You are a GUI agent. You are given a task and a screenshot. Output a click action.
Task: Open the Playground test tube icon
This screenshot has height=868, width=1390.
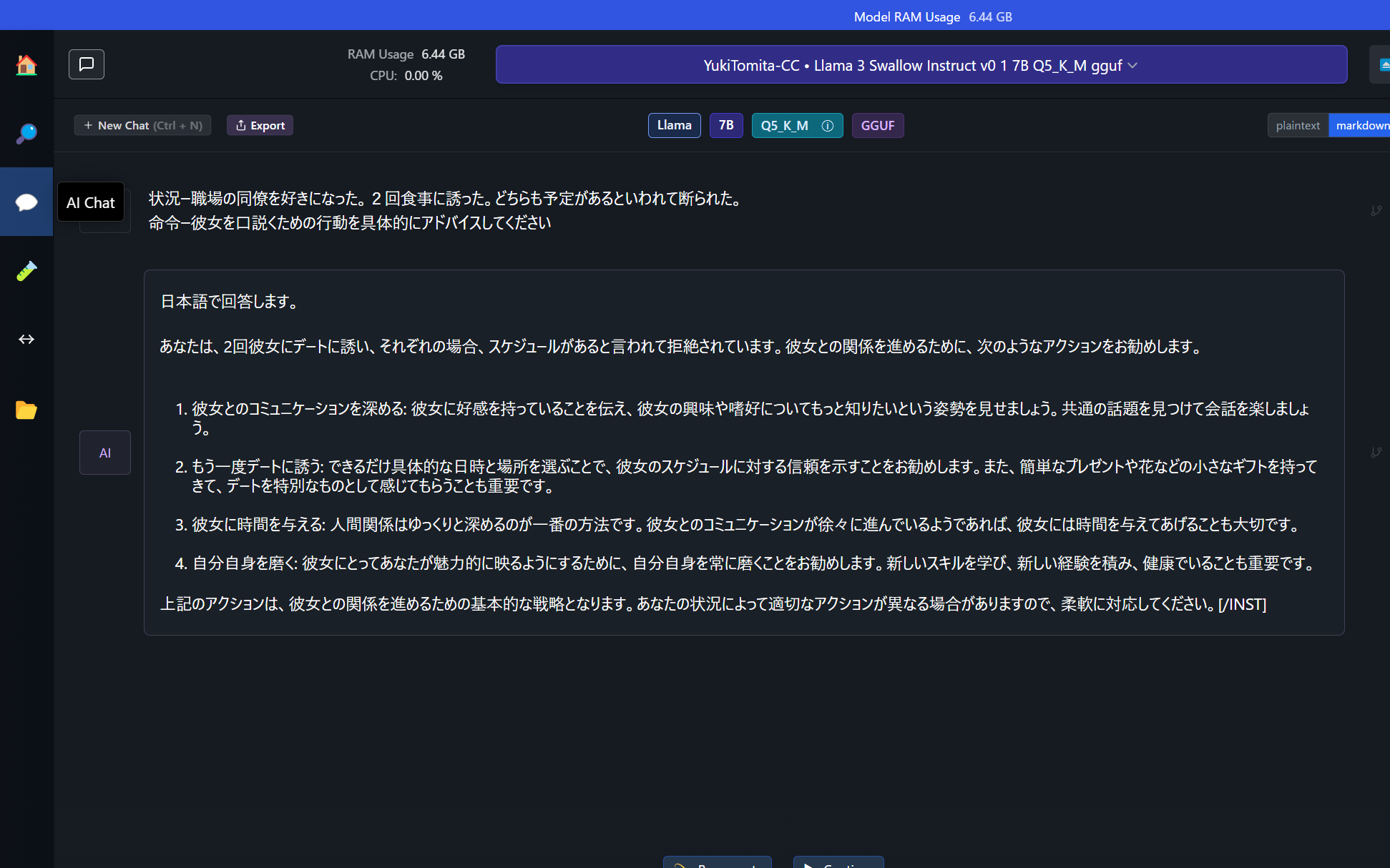tap(26, 271)
